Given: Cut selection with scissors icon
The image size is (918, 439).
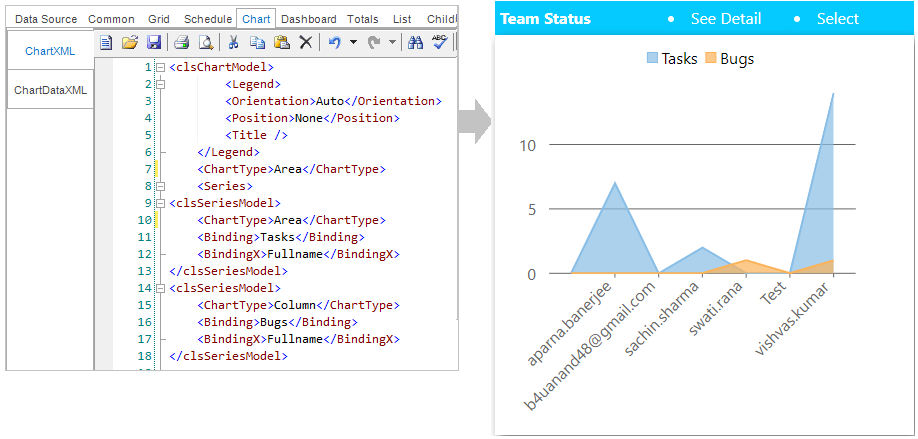Looking at the screenshot, I should click(x=233, y=43).
